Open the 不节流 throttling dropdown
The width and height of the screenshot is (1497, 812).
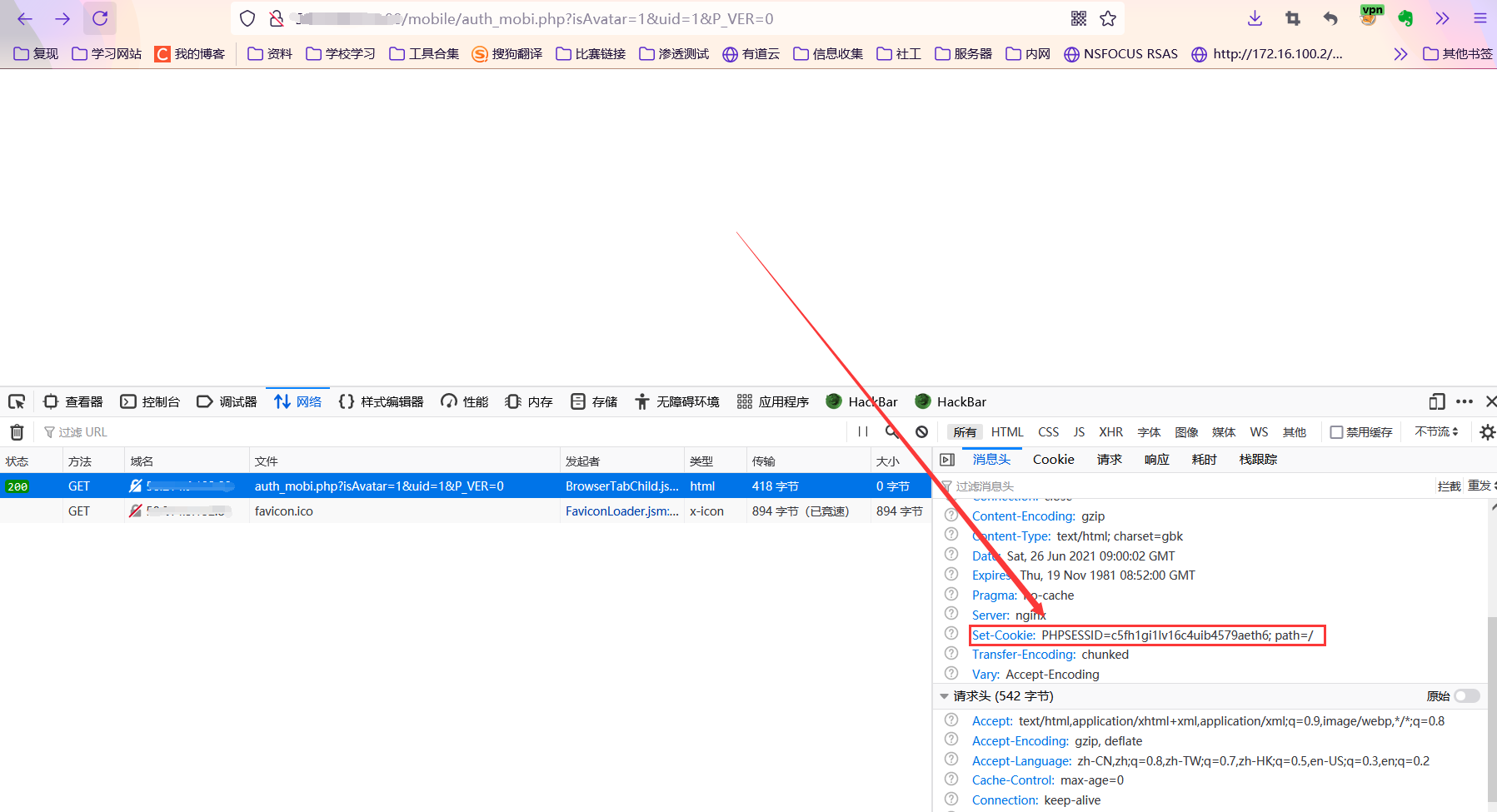click(x=1436, y=431)
